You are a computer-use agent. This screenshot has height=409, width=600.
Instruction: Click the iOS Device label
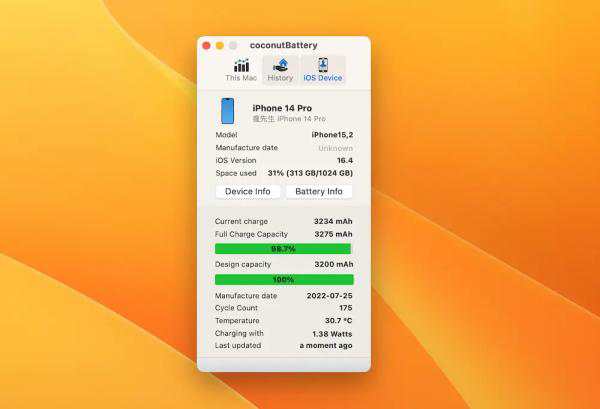[x=323, y=78]
